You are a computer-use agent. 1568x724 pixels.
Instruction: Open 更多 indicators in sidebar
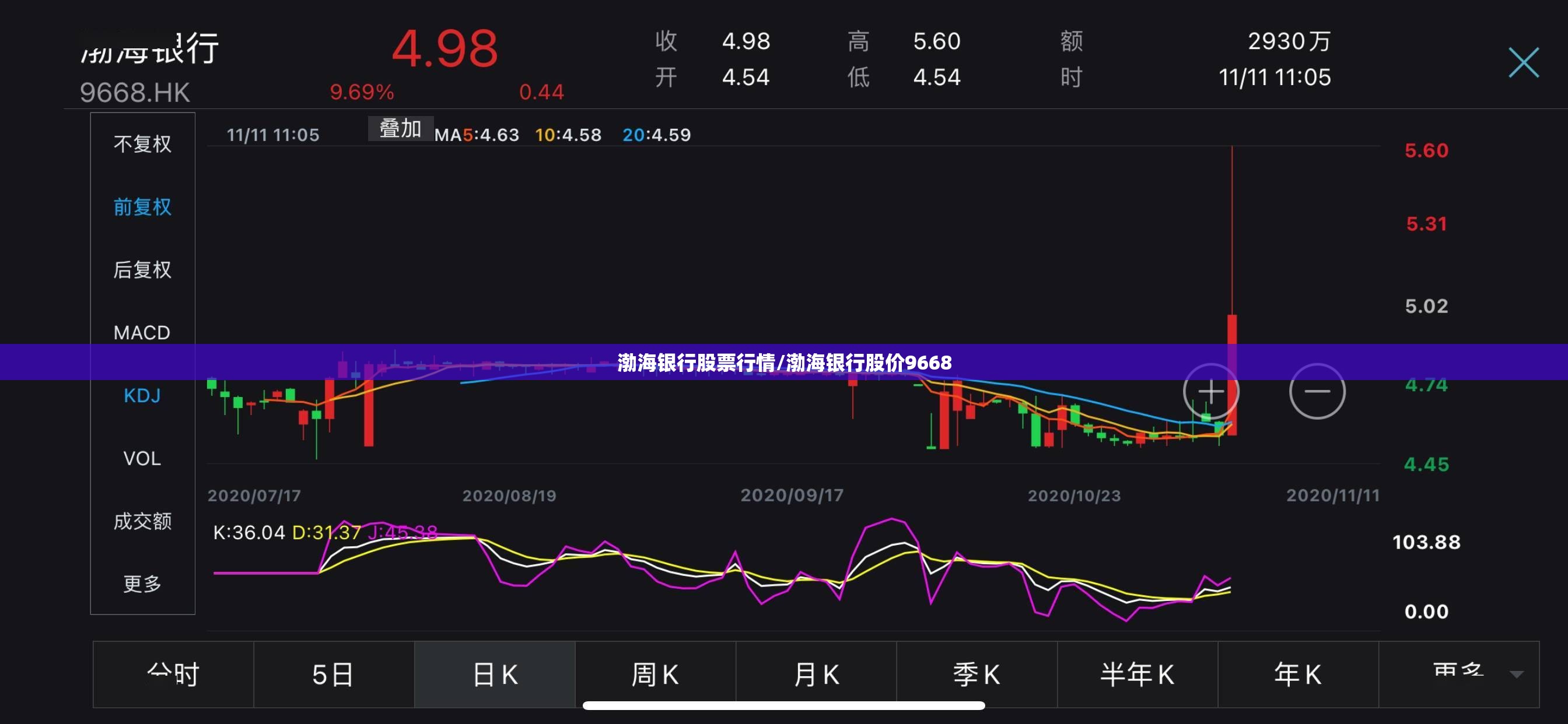[x=142, y=584]
